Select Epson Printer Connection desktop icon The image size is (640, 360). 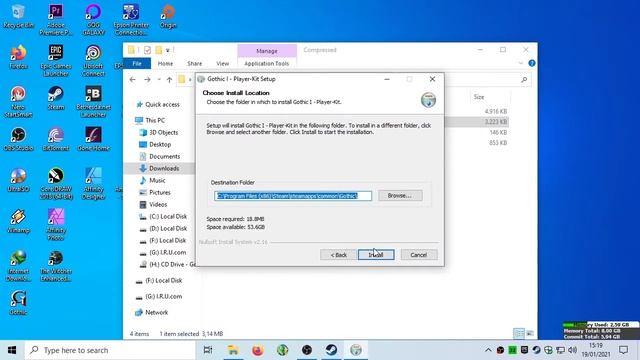click(131, 20)
